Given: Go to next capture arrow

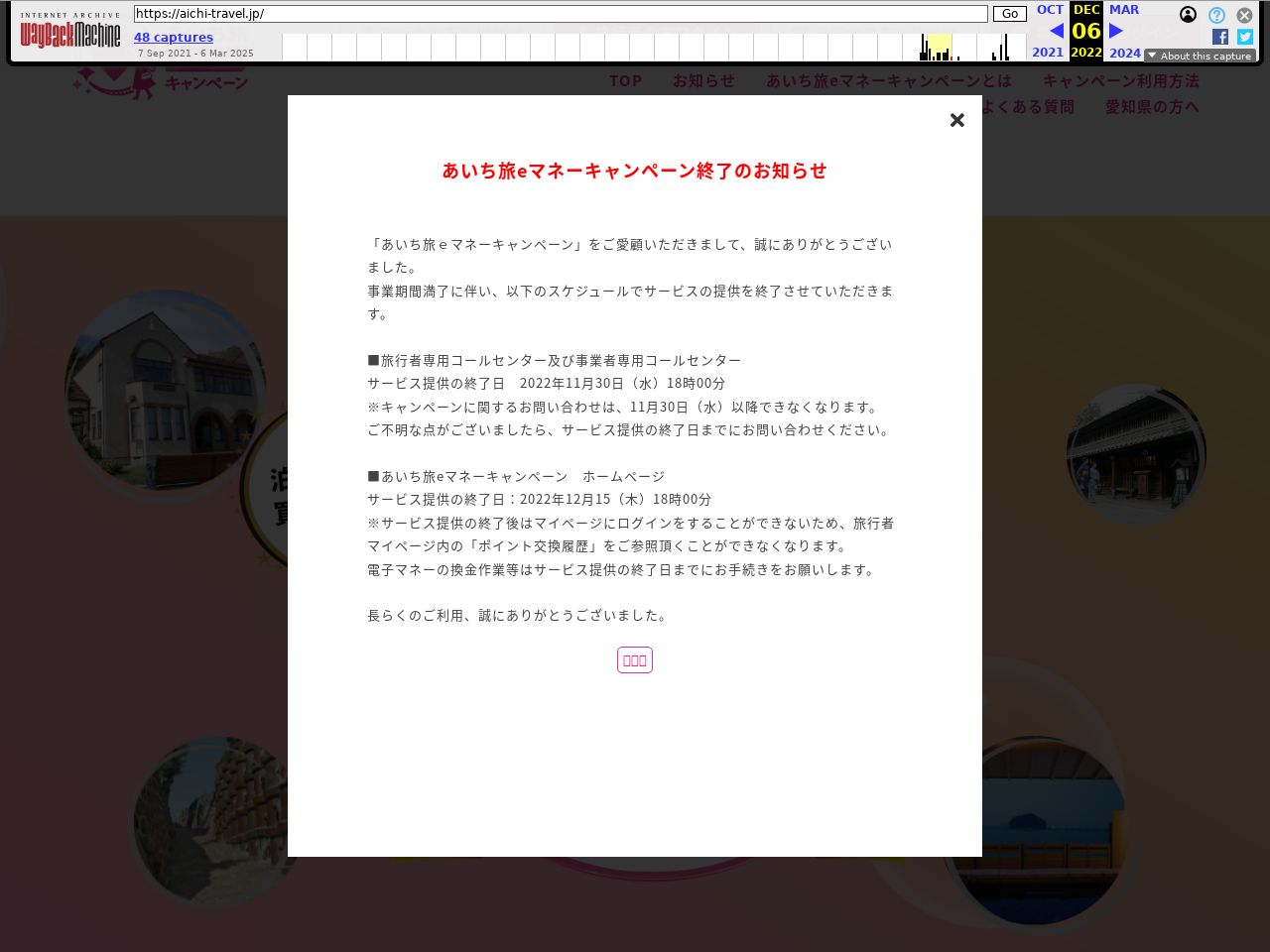Looking at the screenshot, I should [x=1116, y=31].
